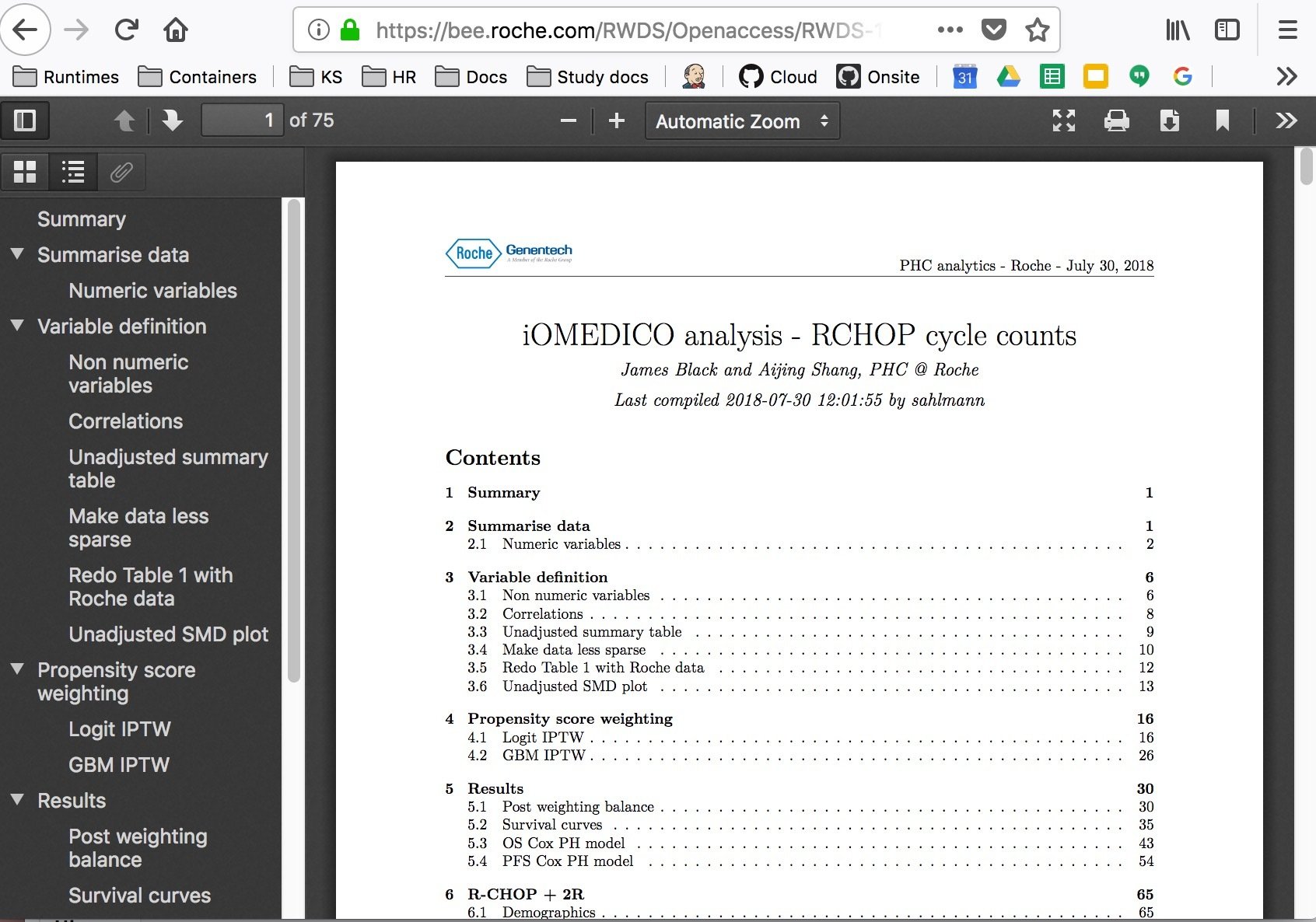Zoom out with minus button

coord(569,120)
